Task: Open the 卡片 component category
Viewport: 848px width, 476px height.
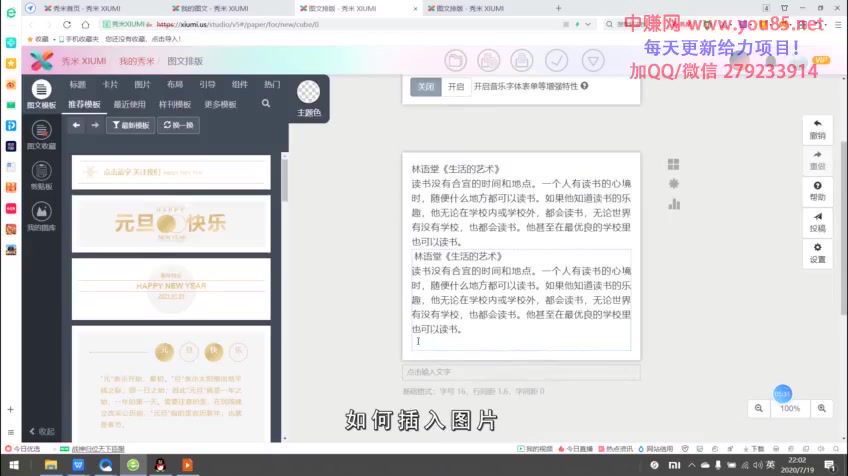Action: point(110,84)
